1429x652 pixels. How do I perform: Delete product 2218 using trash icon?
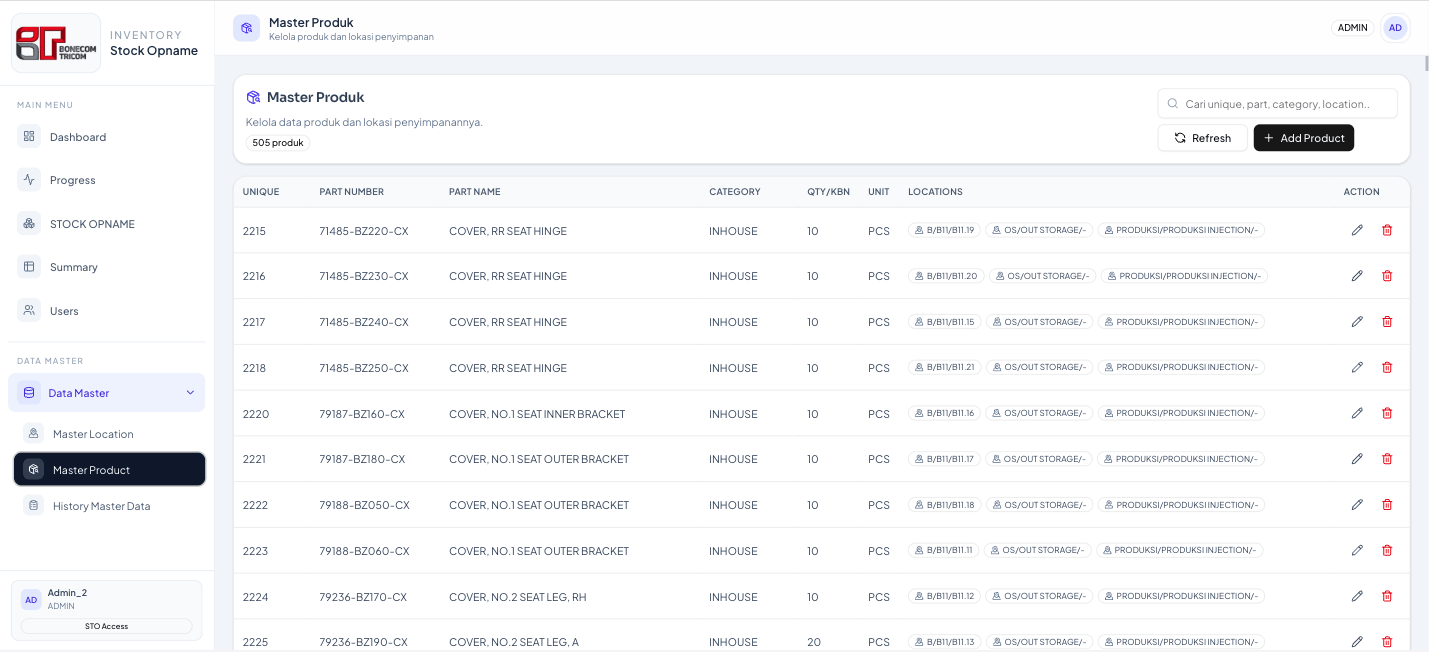1387,367
